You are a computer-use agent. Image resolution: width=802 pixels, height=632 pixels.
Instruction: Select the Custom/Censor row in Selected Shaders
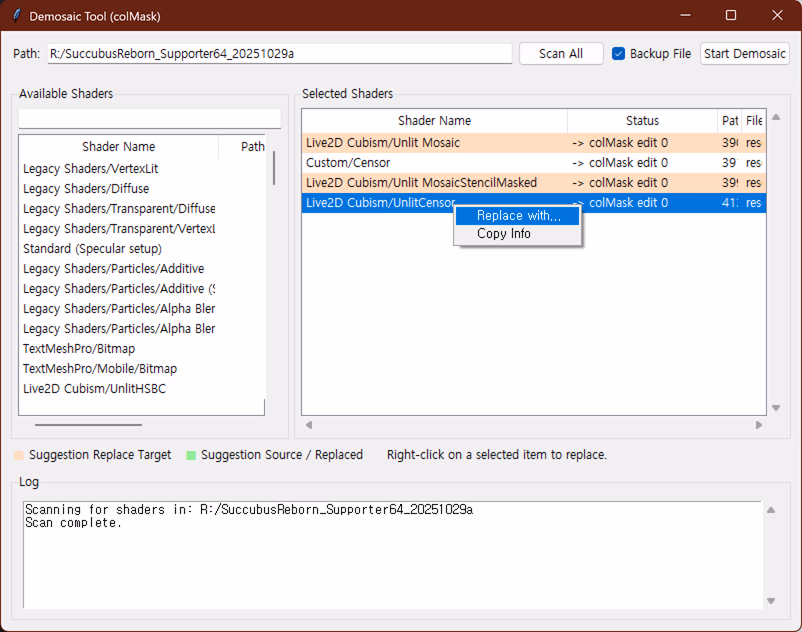click(x=348, y=163)
